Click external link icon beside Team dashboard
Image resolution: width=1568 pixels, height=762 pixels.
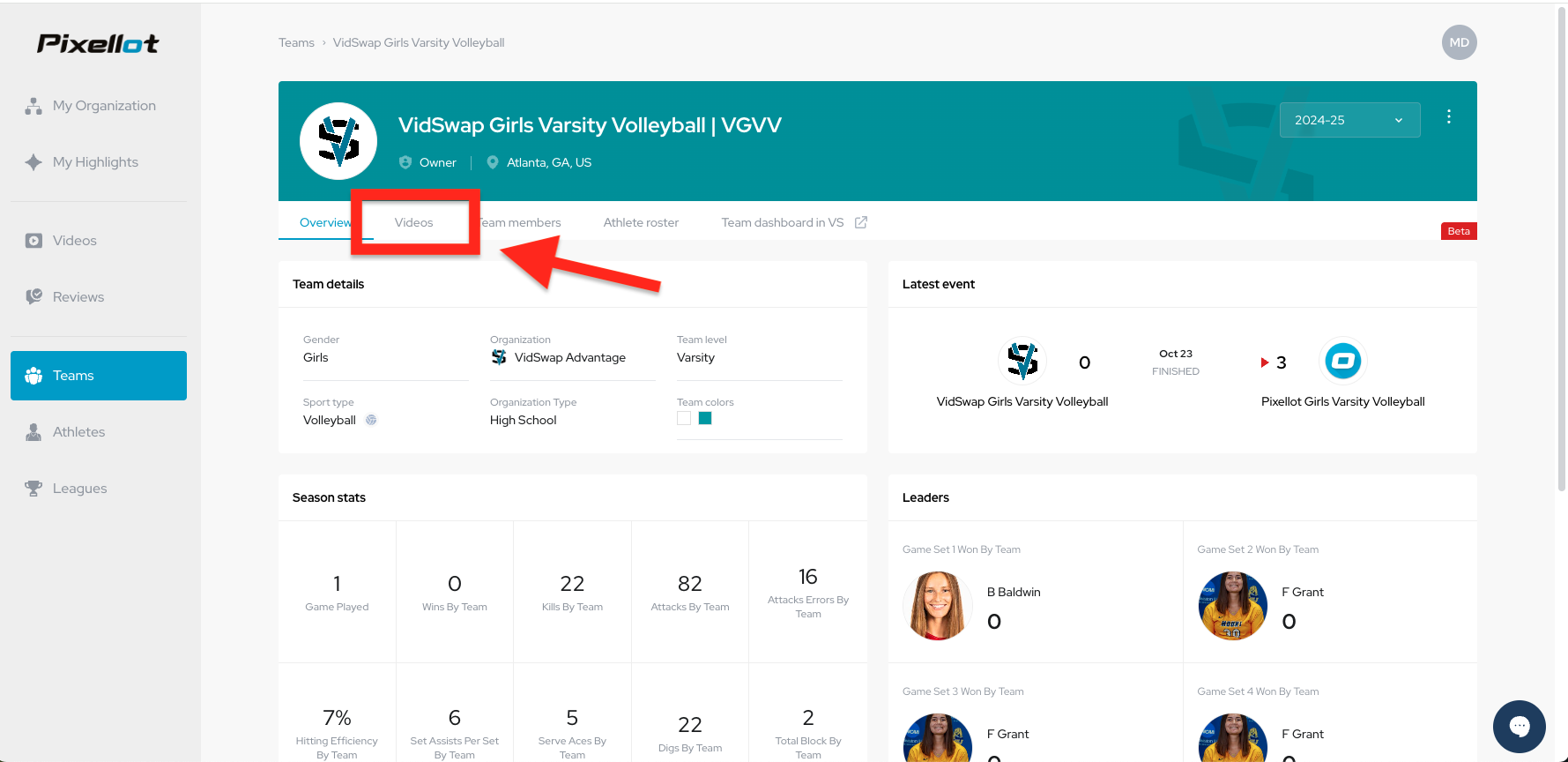click(x=861, y=222)
